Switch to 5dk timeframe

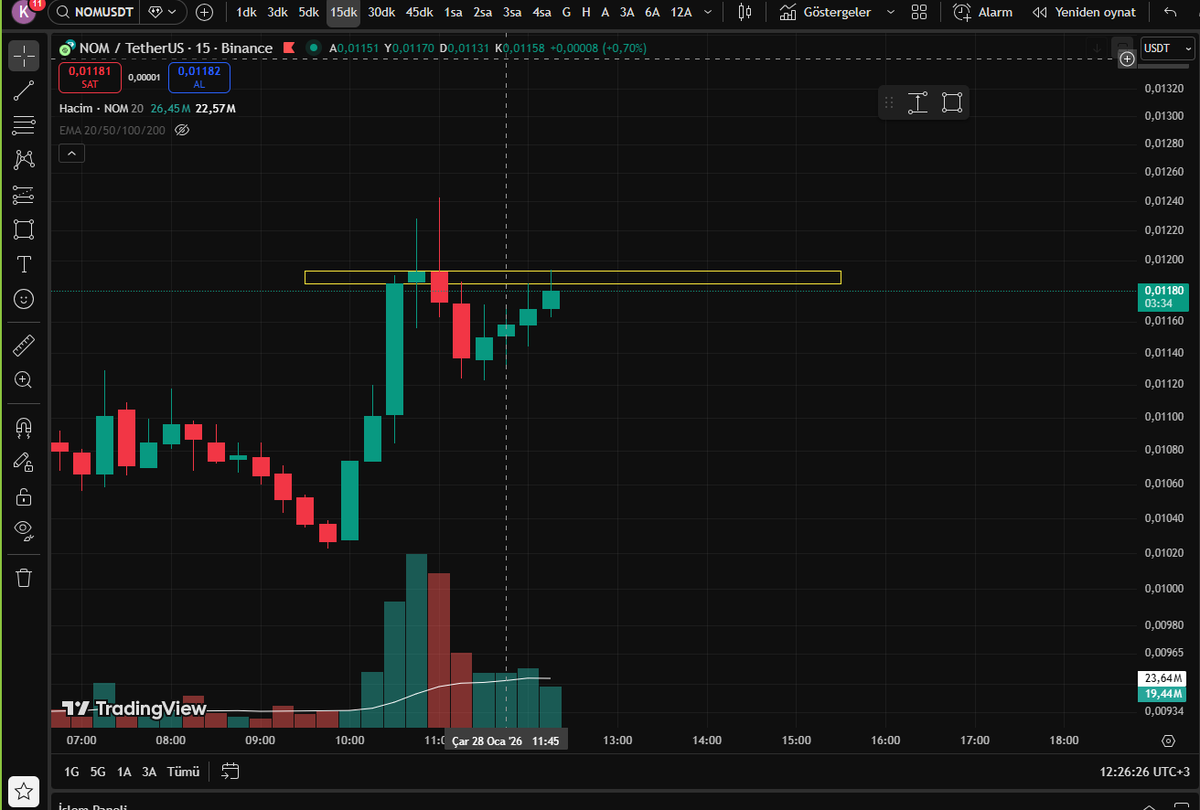click(x=309, y=12)
